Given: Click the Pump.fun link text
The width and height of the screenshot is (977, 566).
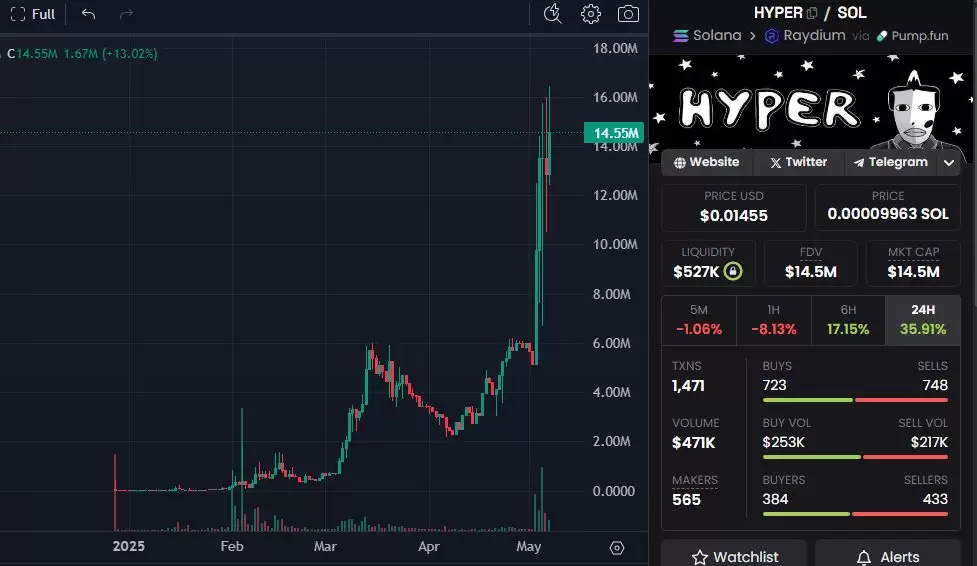Looking at the screenshot, I should (x=920, y=36).
